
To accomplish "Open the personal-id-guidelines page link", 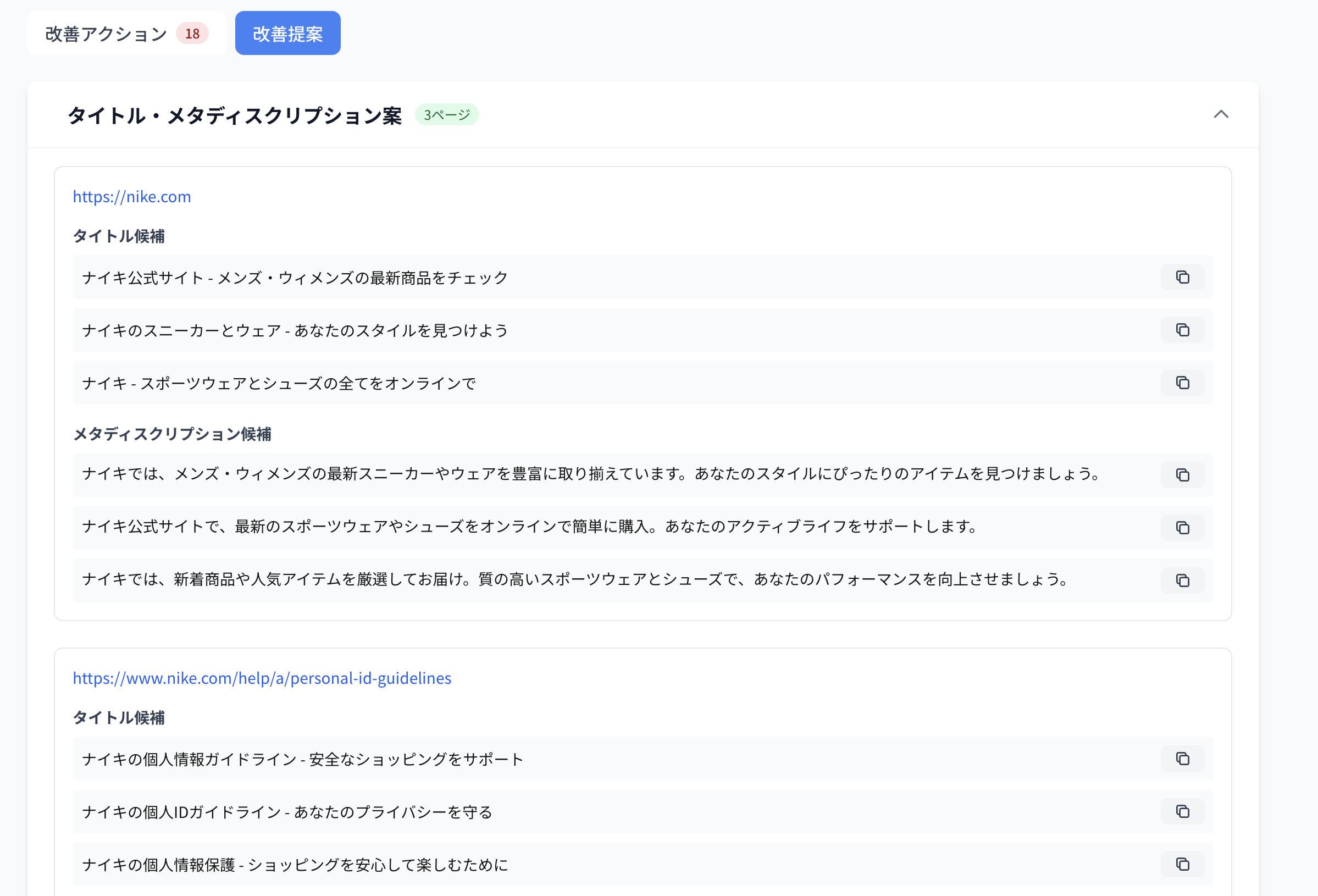I will pos(262,678).
